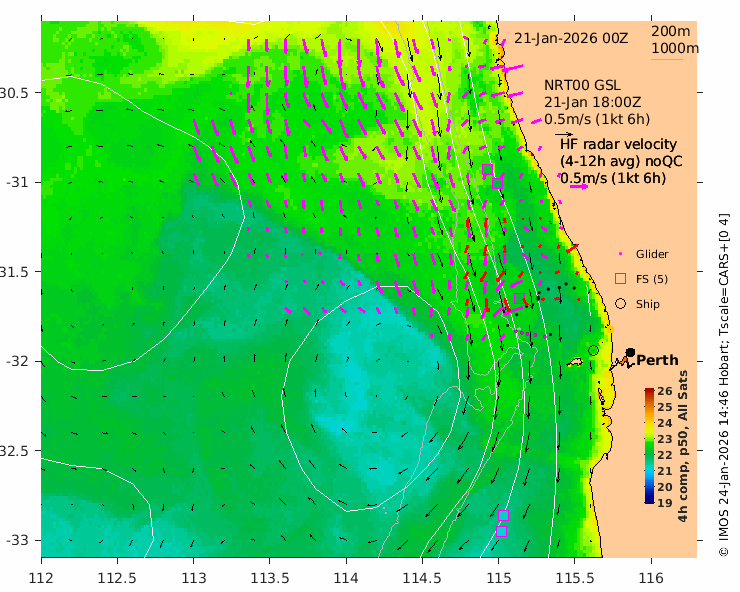Click the magenta HF radar scale arrow

579,186
